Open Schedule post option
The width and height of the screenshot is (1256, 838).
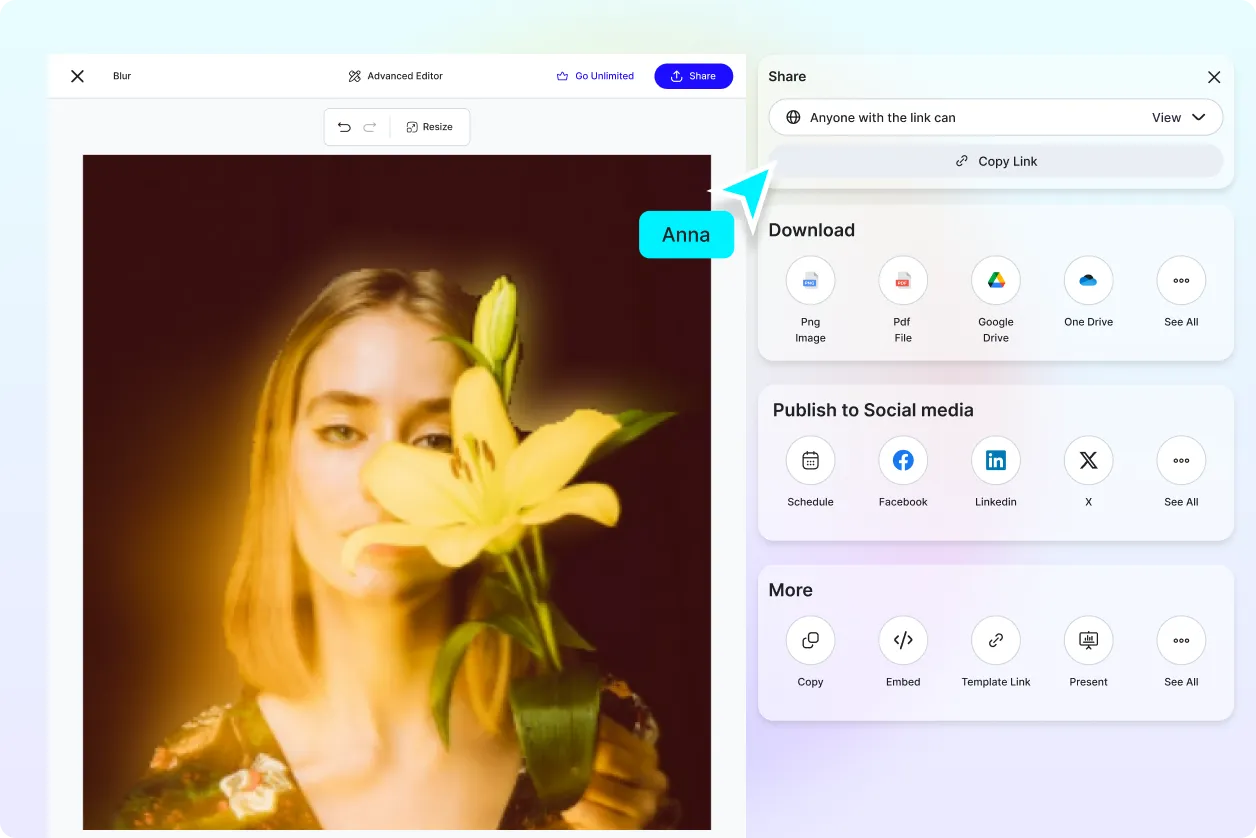[x=810, y=461]
